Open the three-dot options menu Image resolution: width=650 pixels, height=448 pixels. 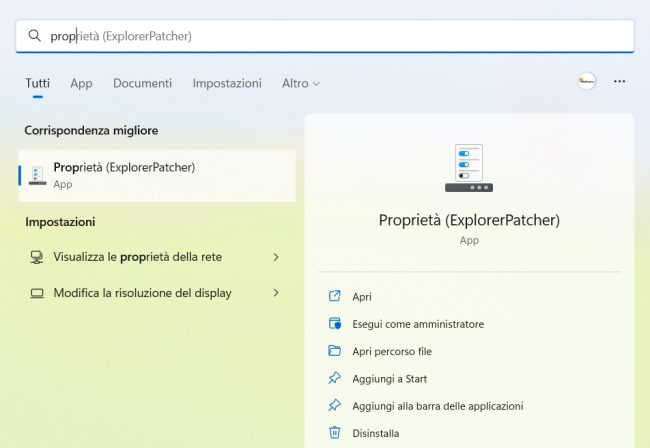[619, 81]
